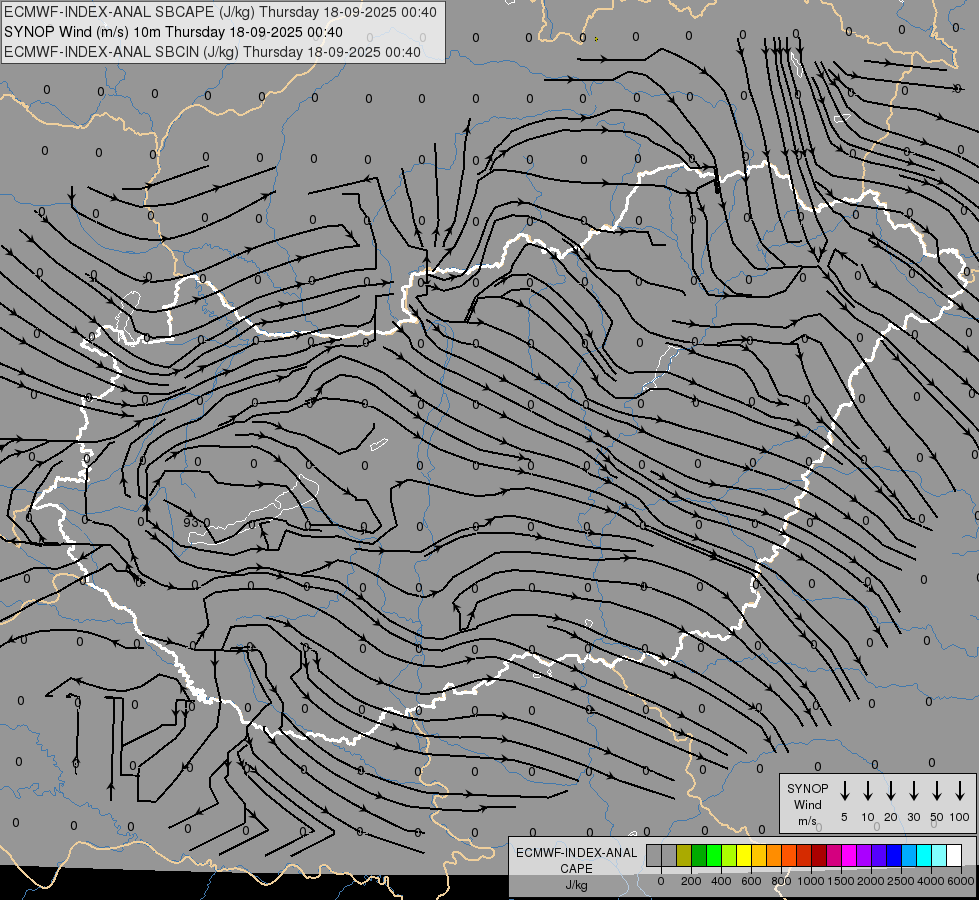Click the '1500' tick label of CAPE scale

(840, 881)
